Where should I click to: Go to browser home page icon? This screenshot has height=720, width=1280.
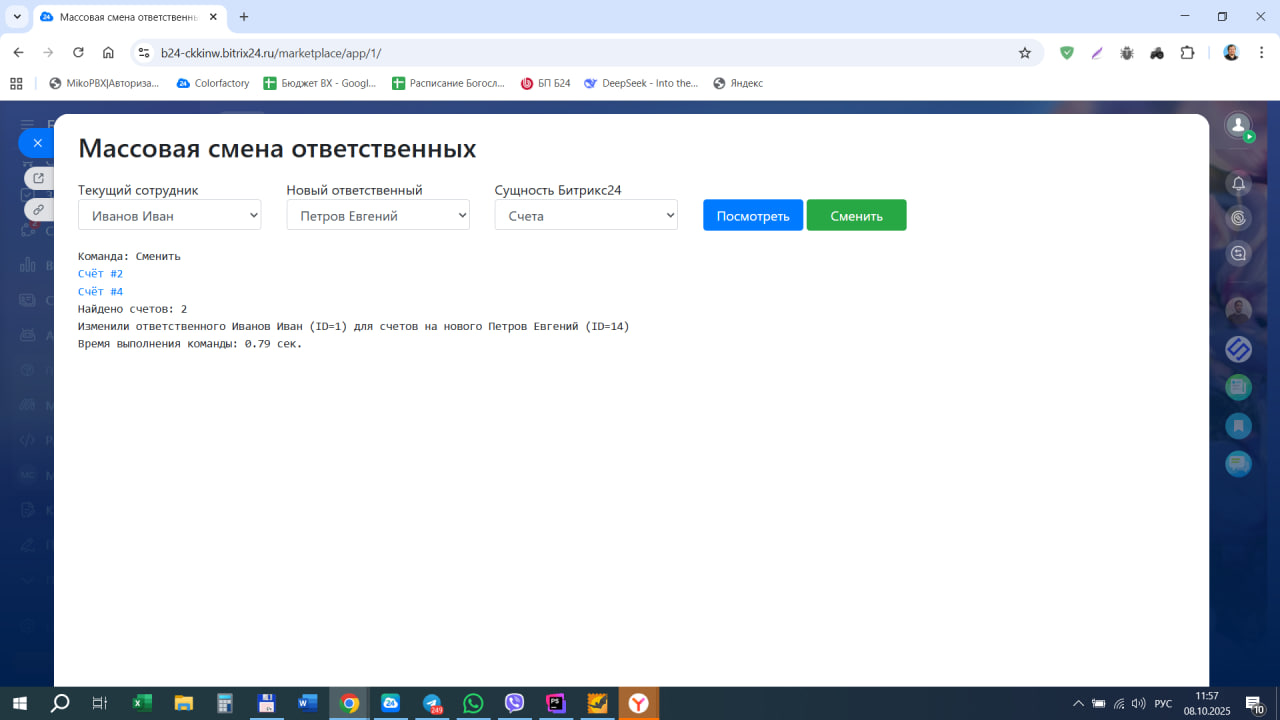108,53
